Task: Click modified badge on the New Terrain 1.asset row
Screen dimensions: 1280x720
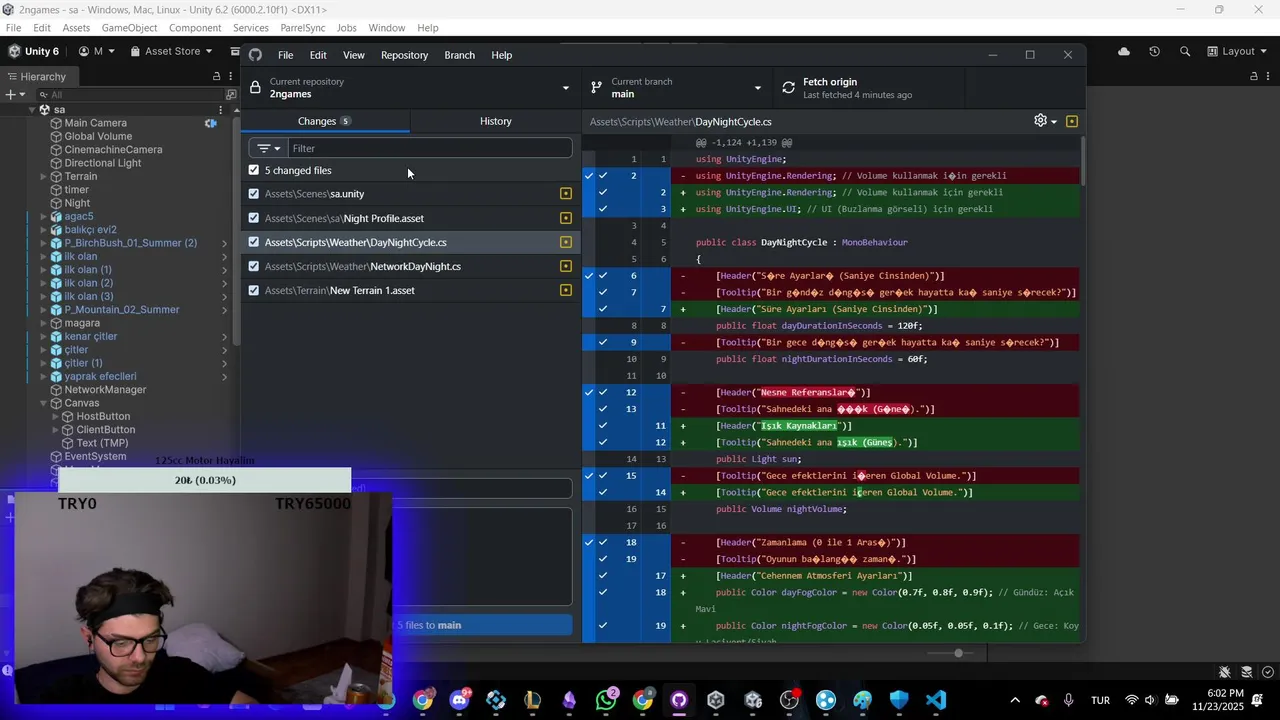Action: [x=566, y=290]
